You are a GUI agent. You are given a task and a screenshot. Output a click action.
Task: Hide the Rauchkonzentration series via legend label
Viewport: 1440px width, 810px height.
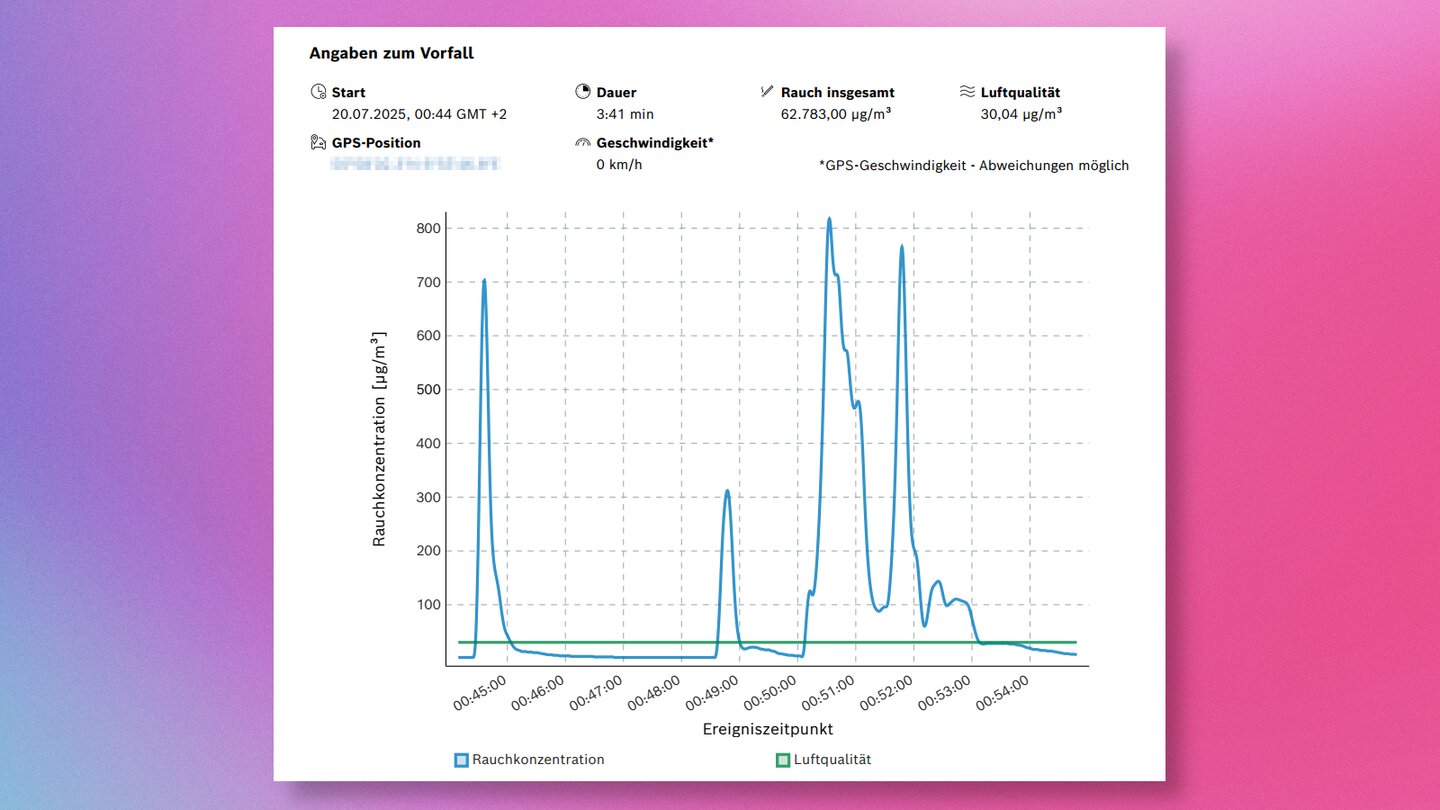coord(538,760)
